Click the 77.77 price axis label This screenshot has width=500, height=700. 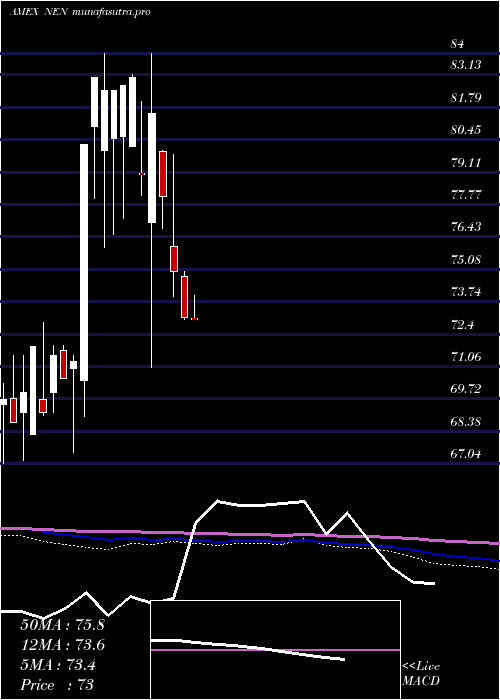[x=466, y=195]
